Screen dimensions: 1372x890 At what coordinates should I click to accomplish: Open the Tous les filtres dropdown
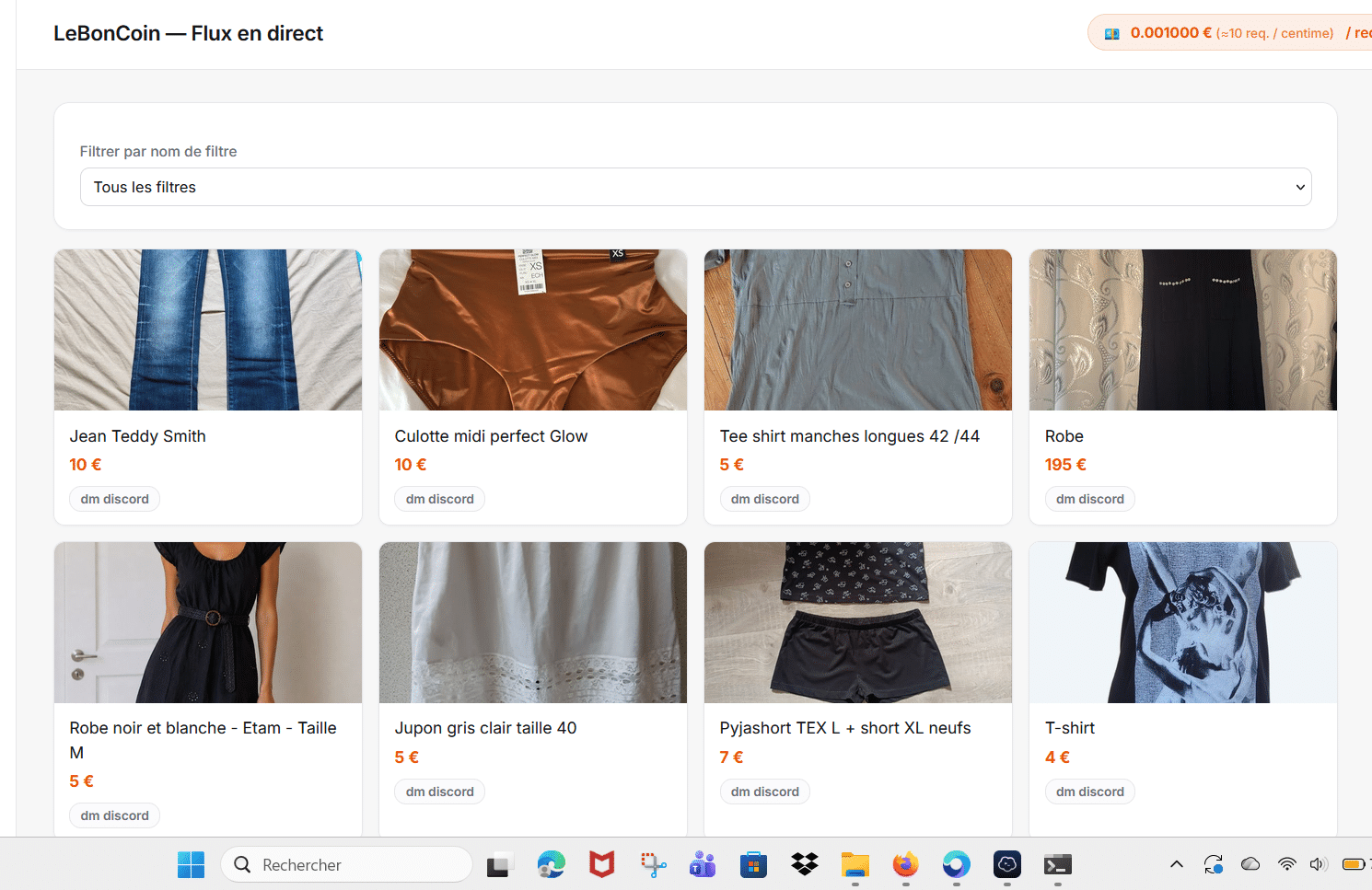click(x=695, y=187)
